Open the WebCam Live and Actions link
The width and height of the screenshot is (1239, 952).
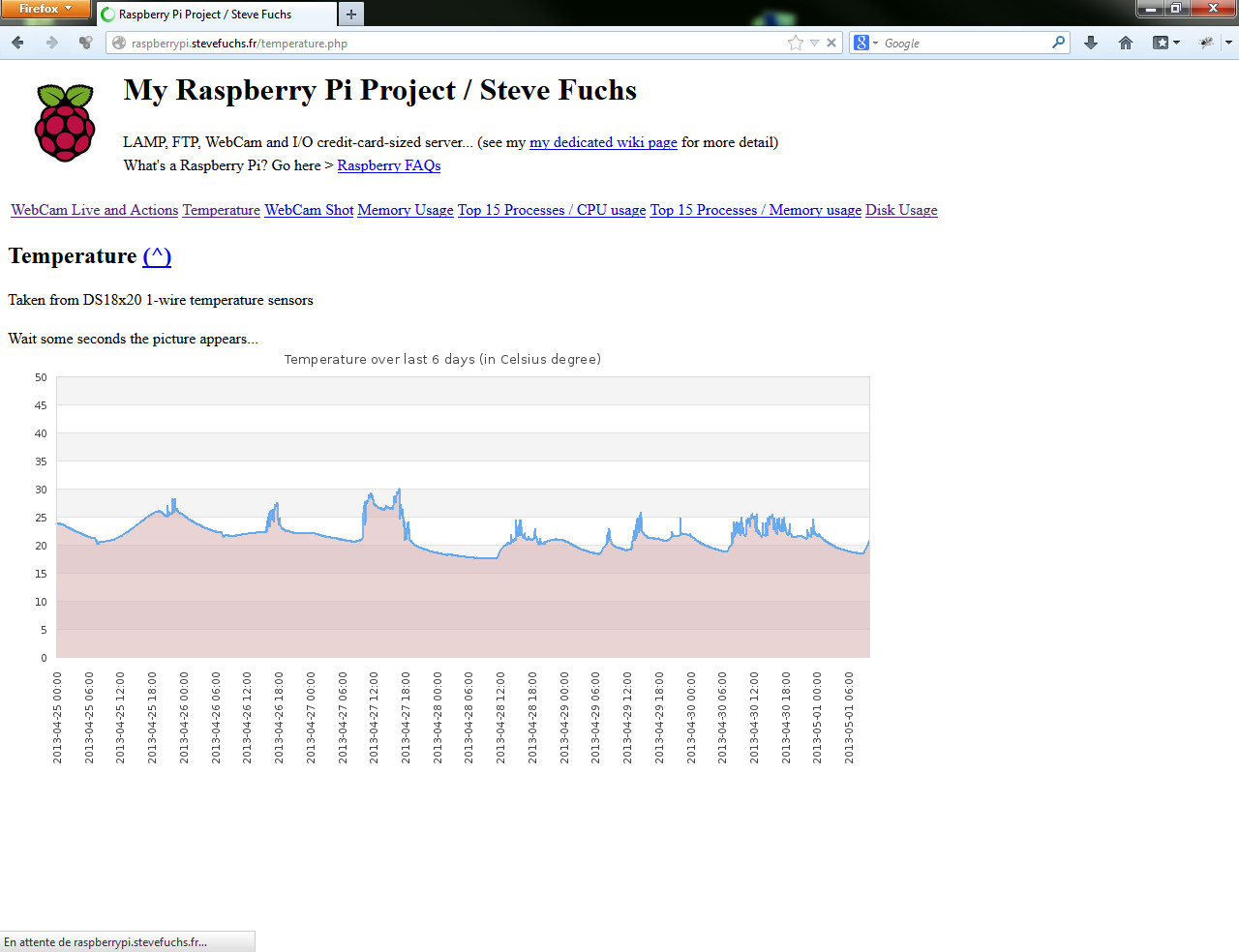pyautogui.click(x=94, y=210)
